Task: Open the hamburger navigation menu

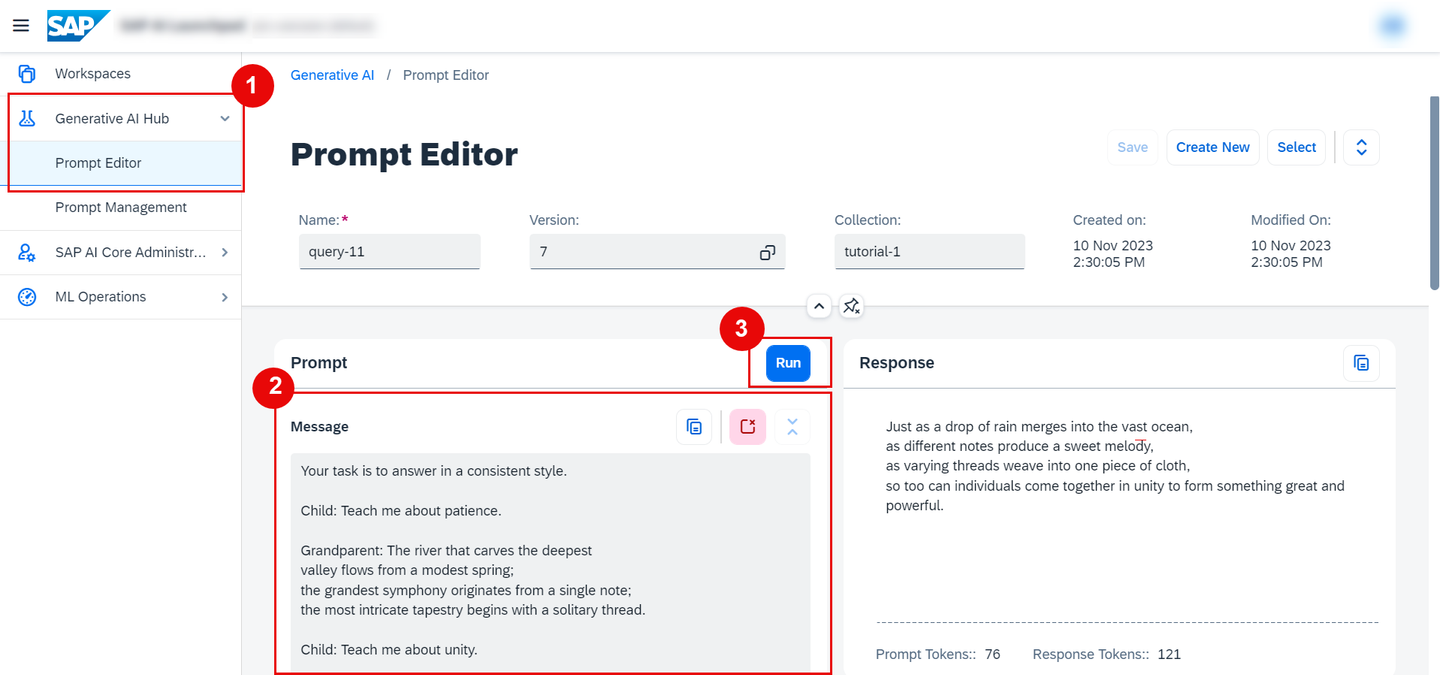Action: point(20,25)
